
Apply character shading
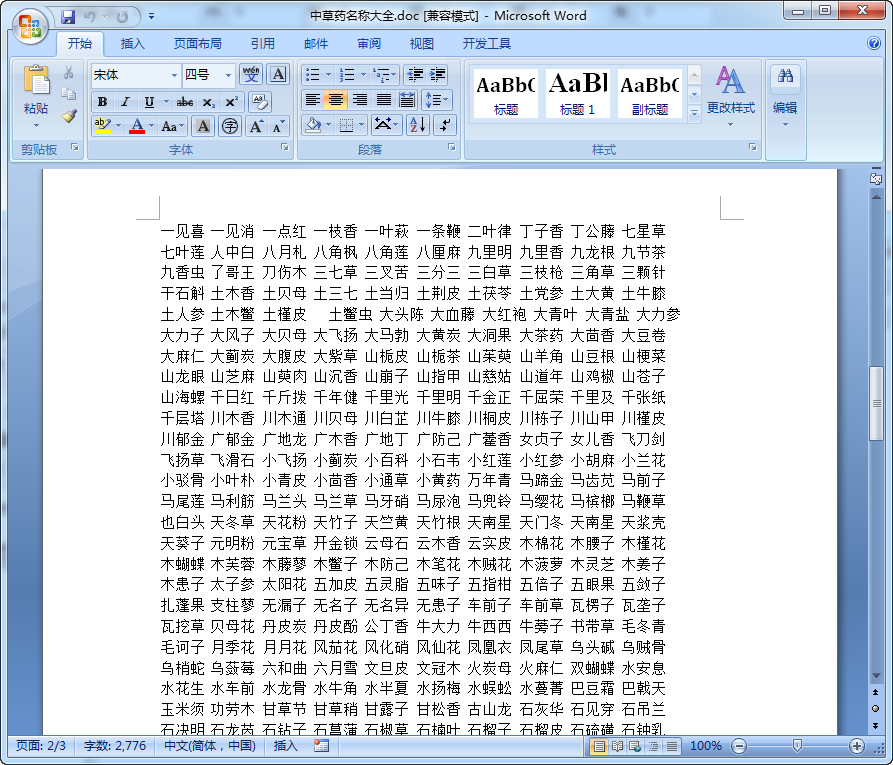203,126
